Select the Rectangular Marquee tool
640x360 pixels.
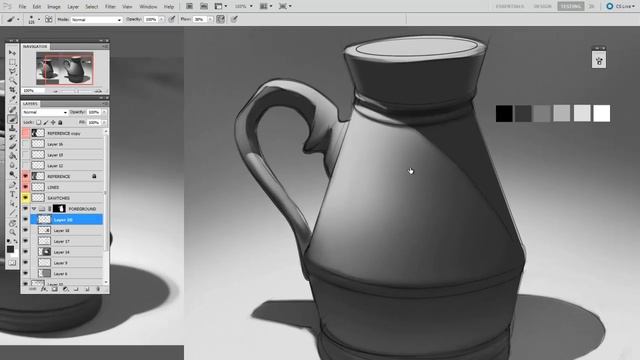pyautogui.click(x=12, y=62)
